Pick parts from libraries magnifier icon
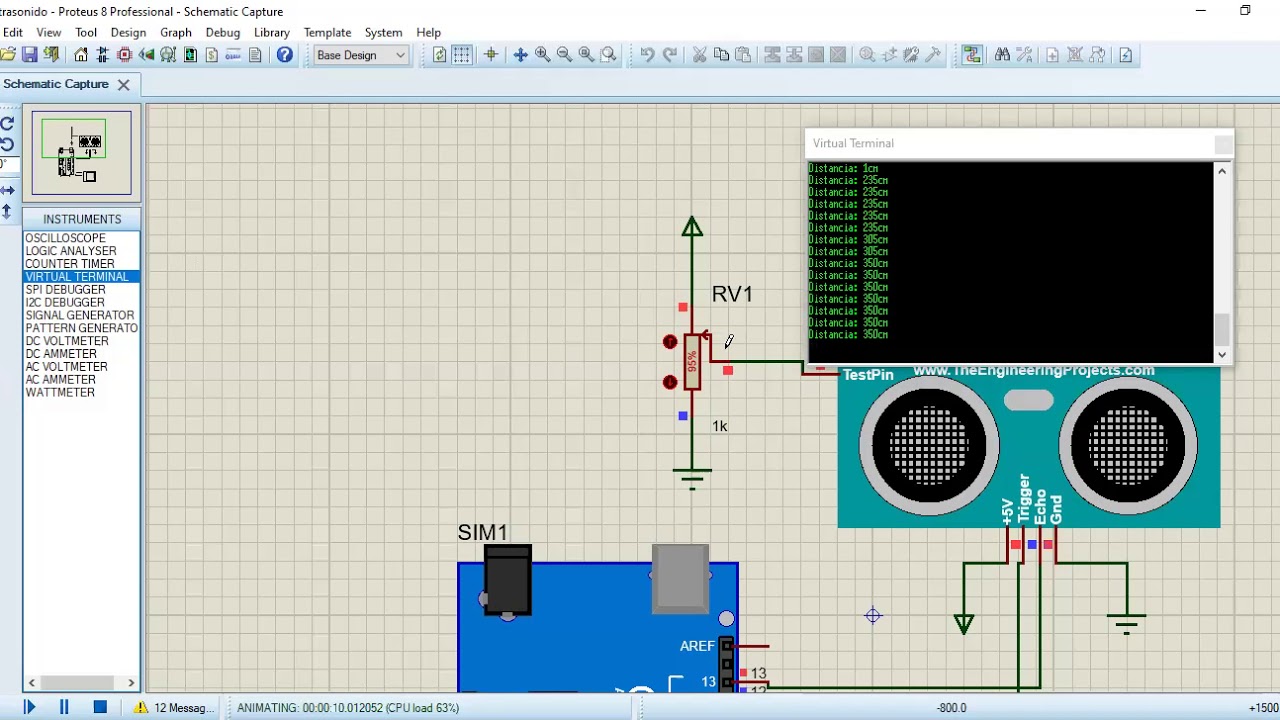The image size is (1280, 720). tap(867, 55)
